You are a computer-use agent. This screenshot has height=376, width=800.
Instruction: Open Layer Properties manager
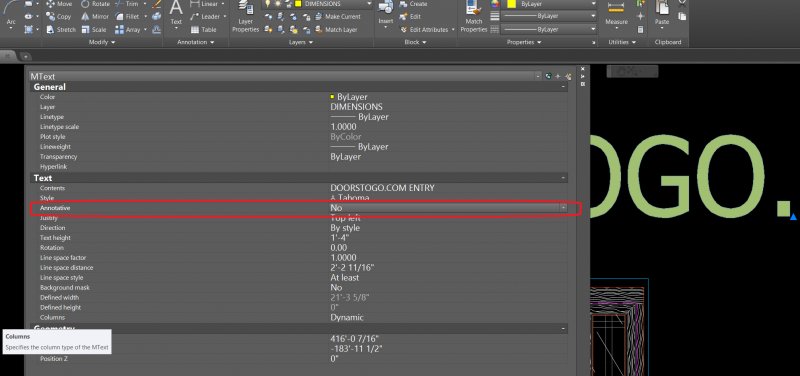click(x=245, y=18)
